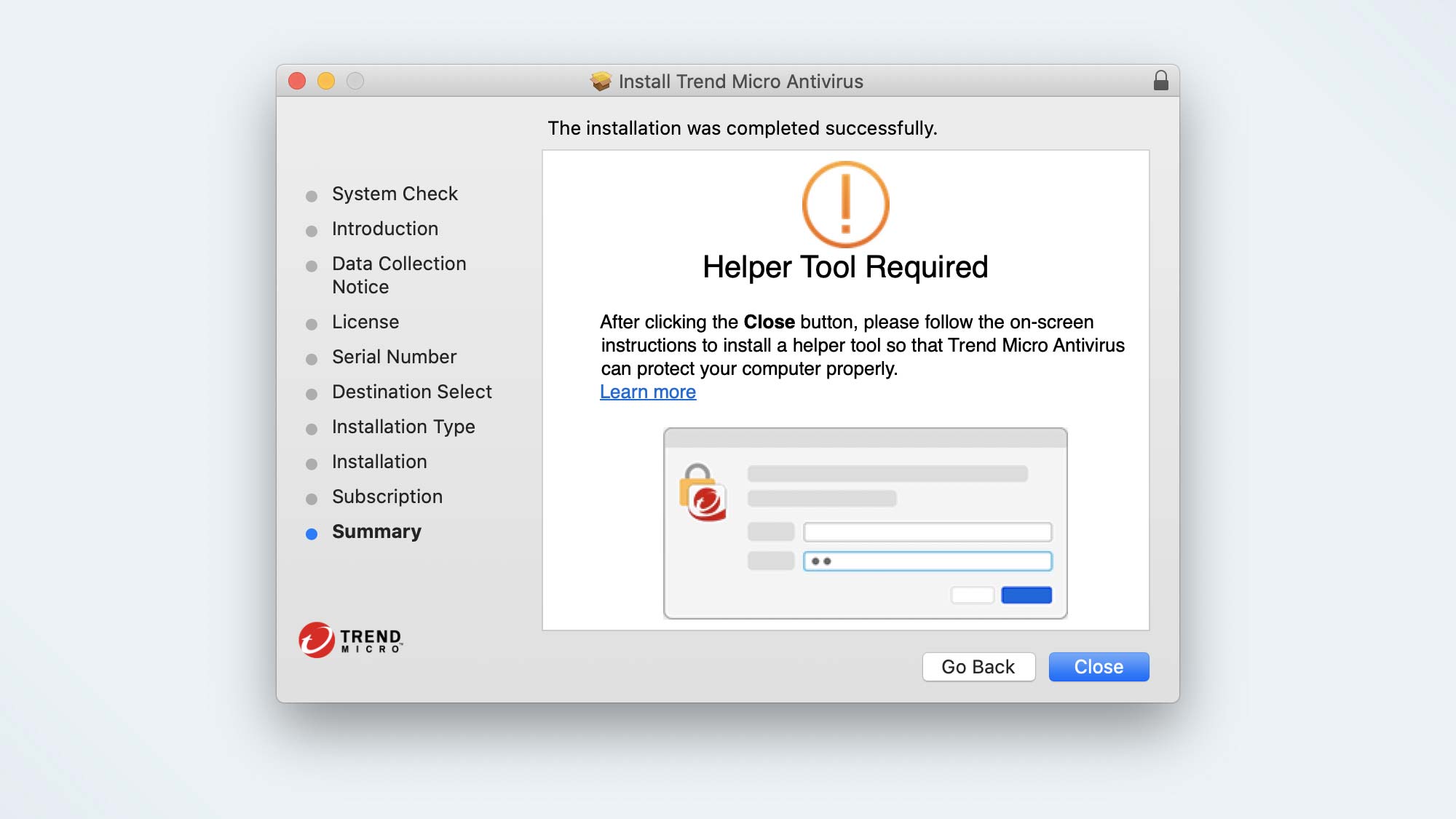Click the Trend Micro logo
Screen dimensions: 1456x819
(350, 640)
